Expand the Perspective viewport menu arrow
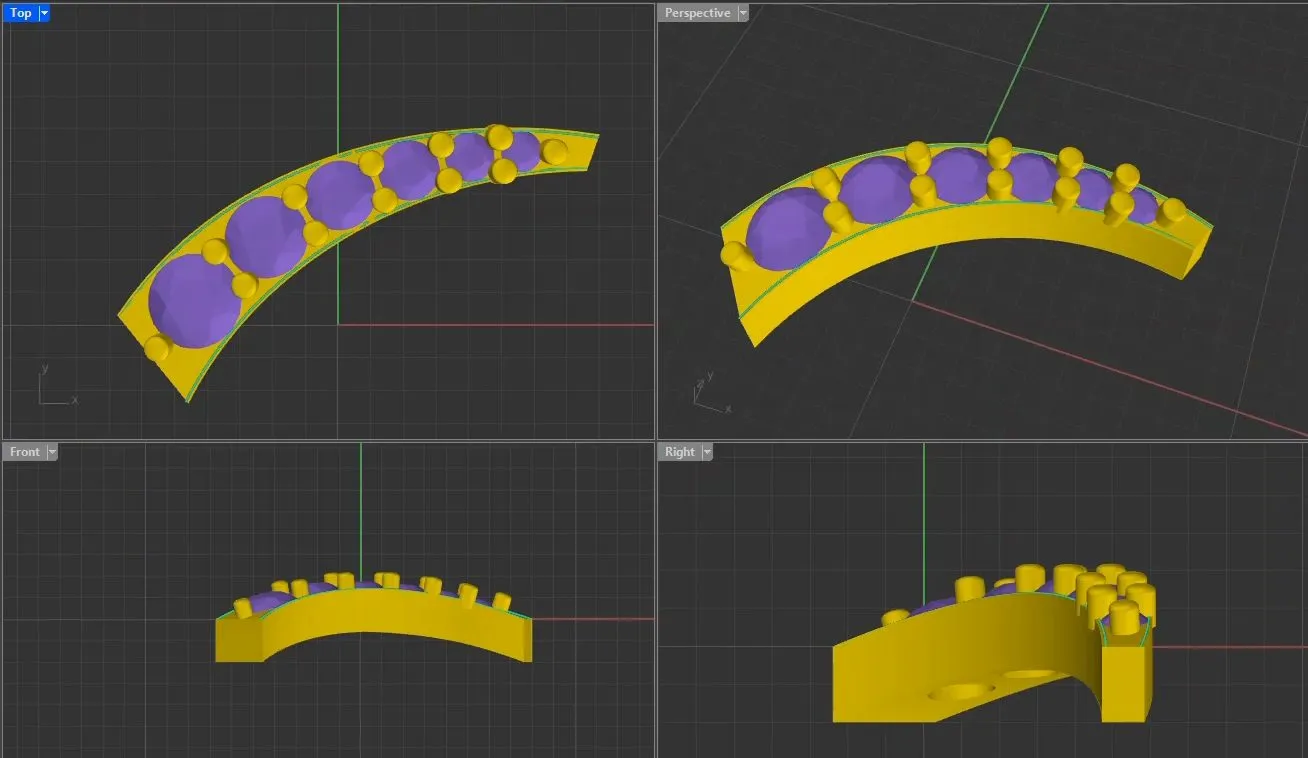Image resolution: width=1308 pixels, height=758 pixels. click(x=742, y=13)
